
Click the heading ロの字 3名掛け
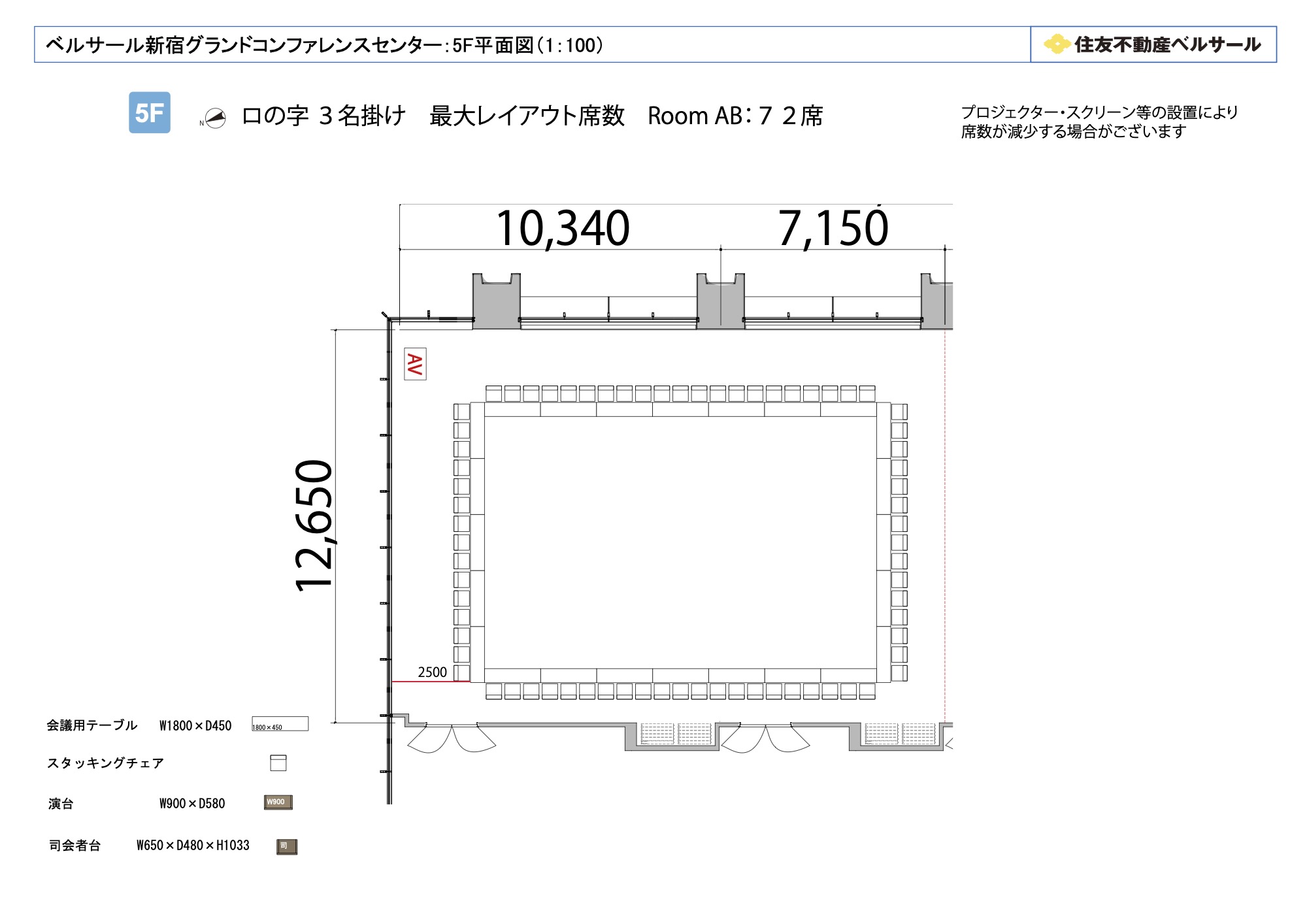(x=324, y=116)
